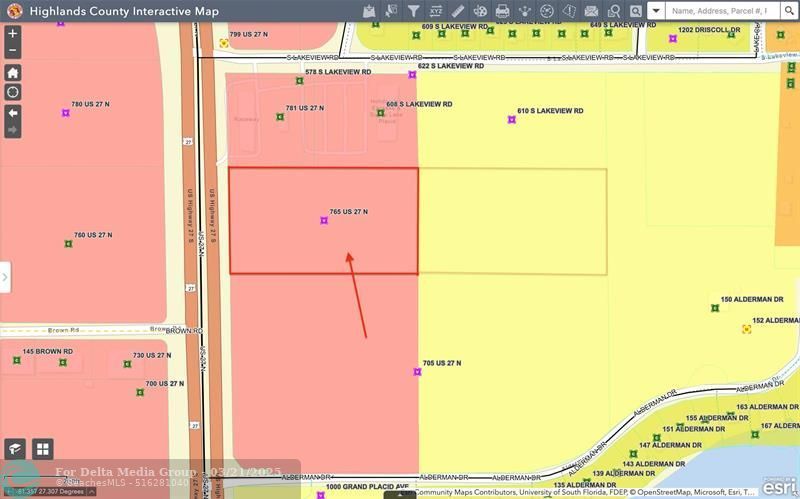Select the measurement ruler tool
The width and height of the screenshot is (800, 499).
coord(458,11)
